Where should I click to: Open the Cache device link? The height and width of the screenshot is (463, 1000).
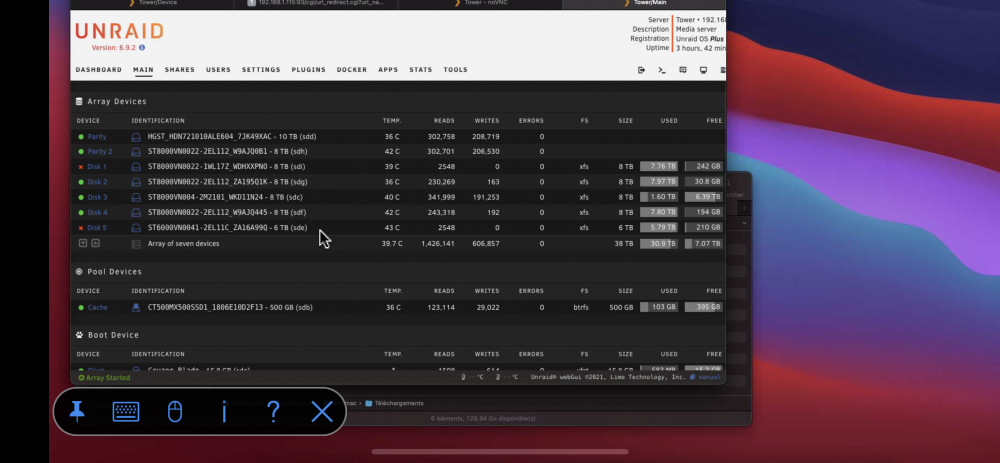click(x=98, y=307)
